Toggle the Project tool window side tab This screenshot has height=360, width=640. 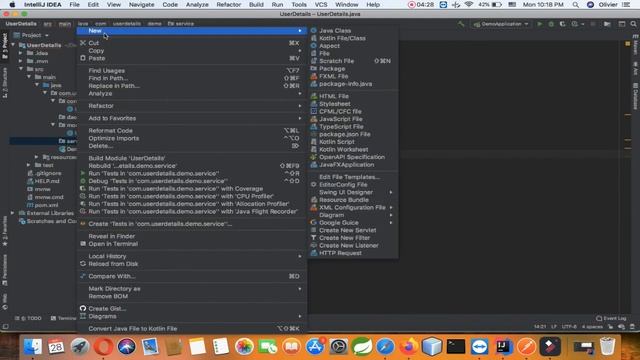(x=4, y=46)
